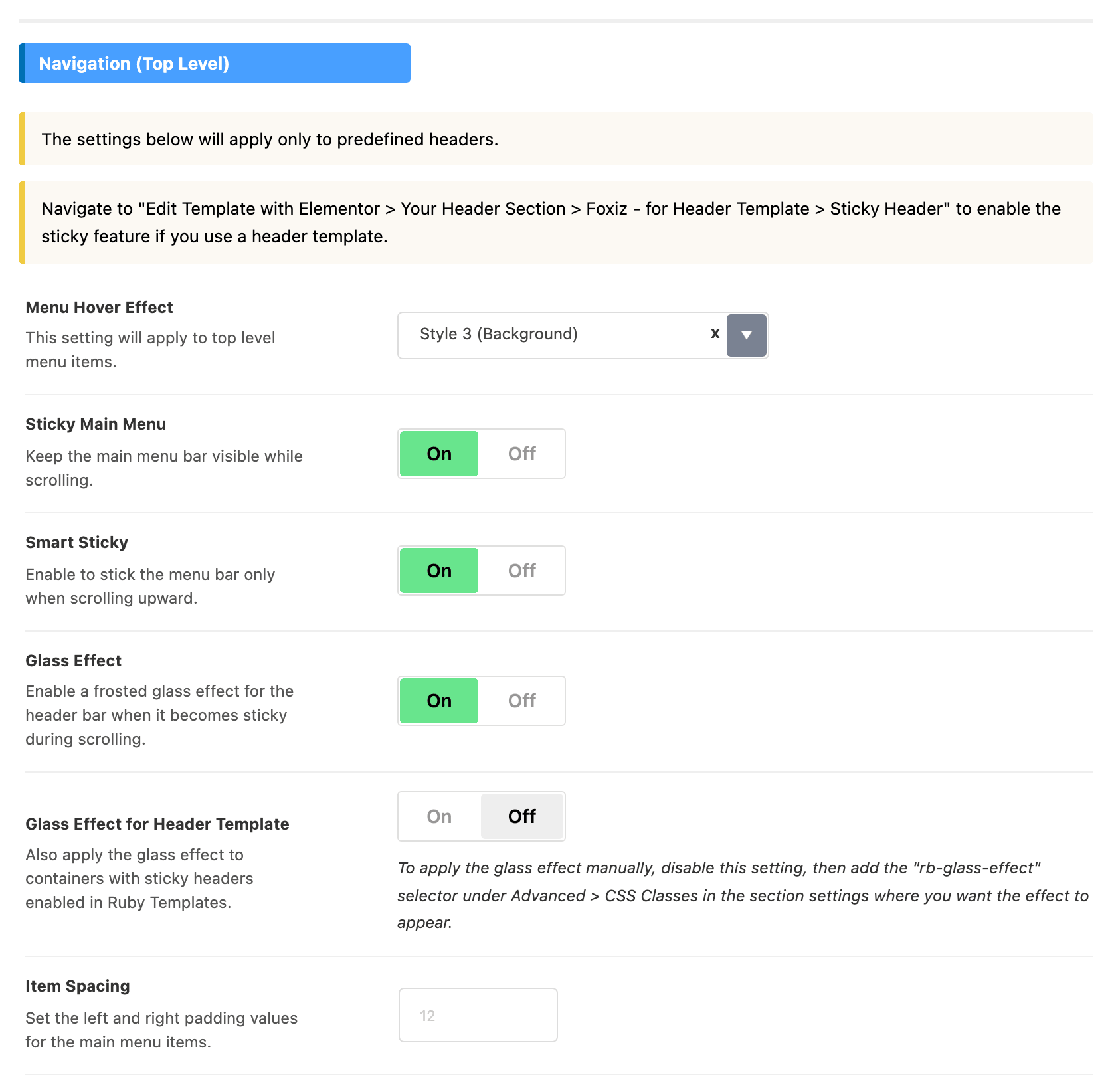Viewport: 1112px width, 1092px height.
Task: Click the Smart Sticky label
Action: tap(76, 543)
